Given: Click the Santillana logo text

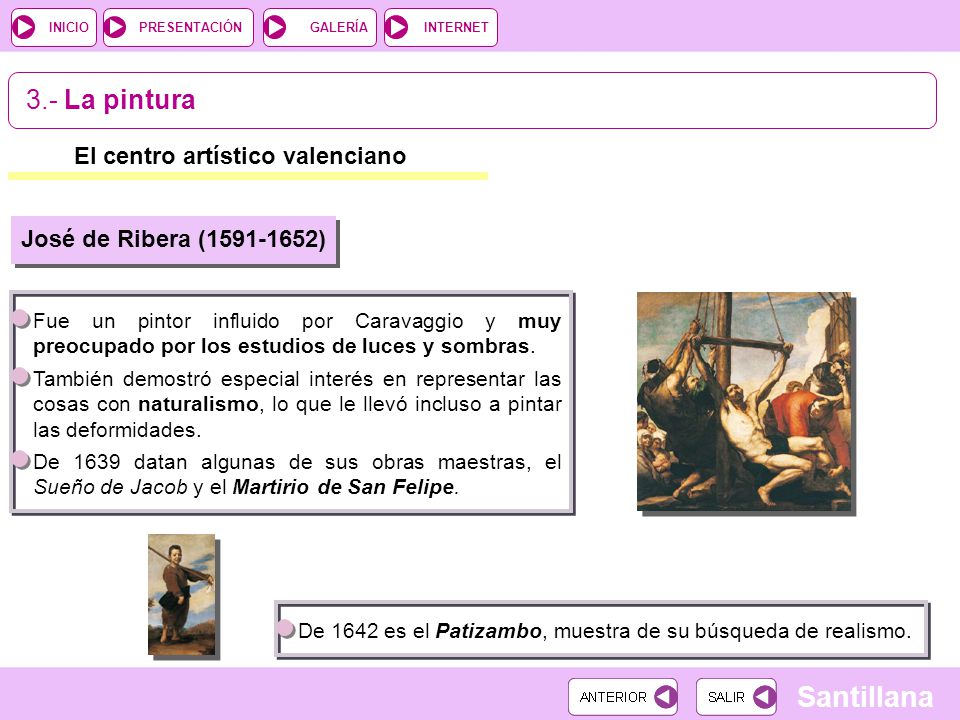Looking at the screenshot, I should [x=865, y=697].
